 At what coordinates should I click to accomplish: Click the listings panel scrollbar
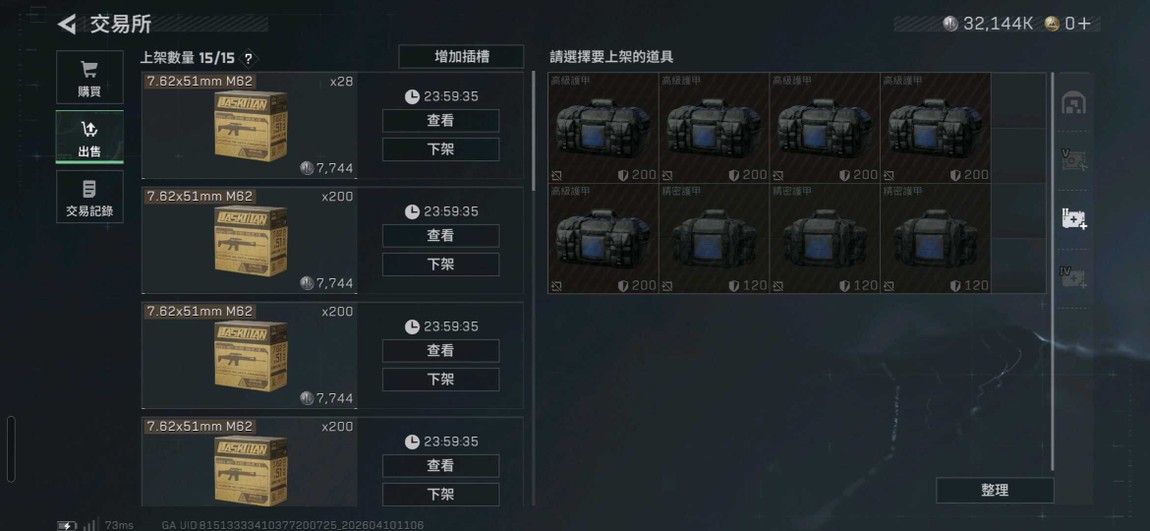coord(533,131)
